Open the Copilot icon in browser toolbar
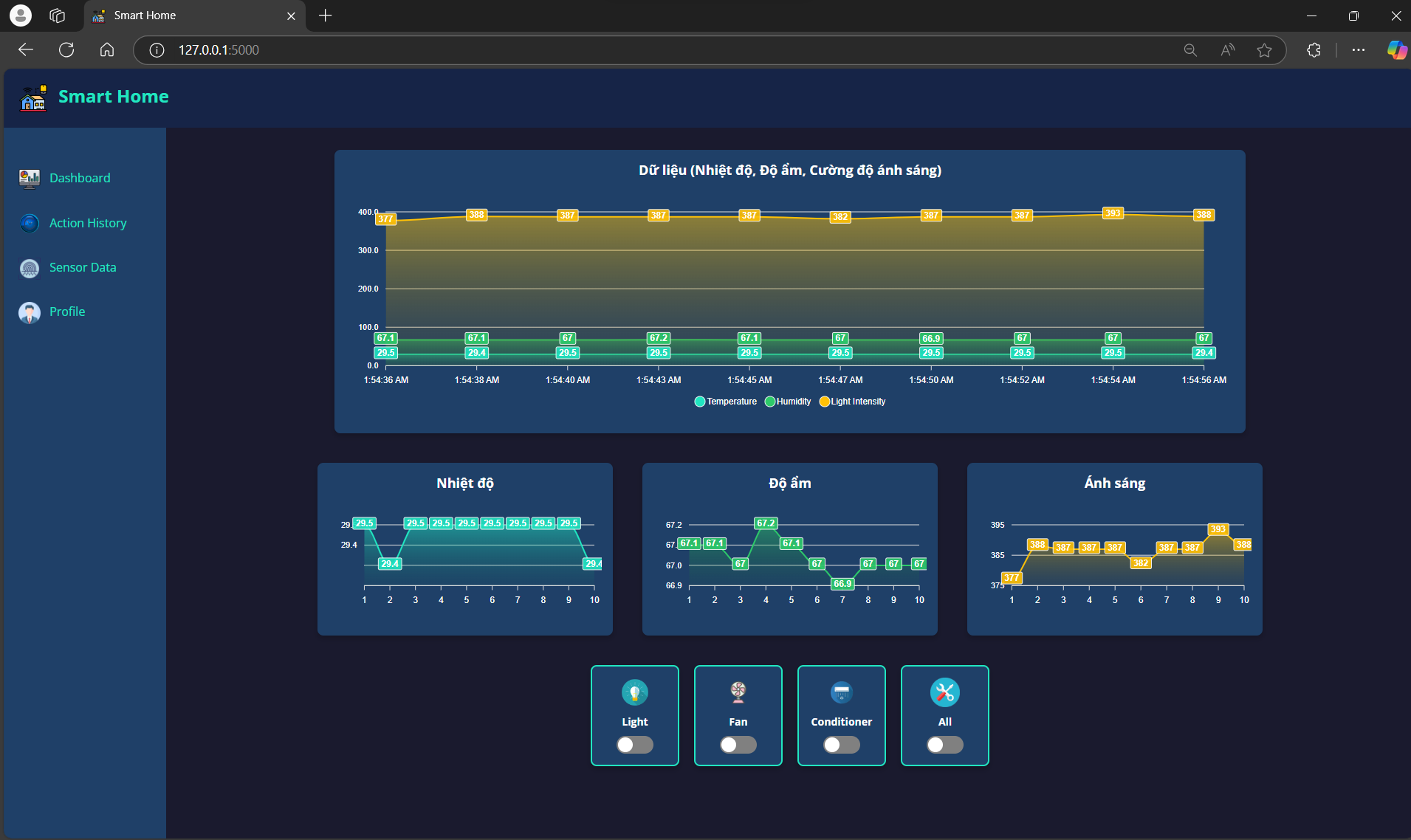 1397,50
